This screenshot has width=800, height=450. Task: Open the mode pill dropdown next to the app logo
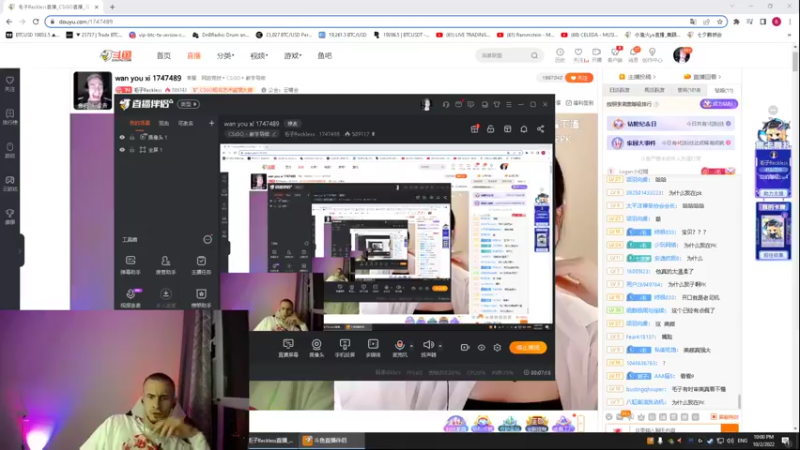188,104
